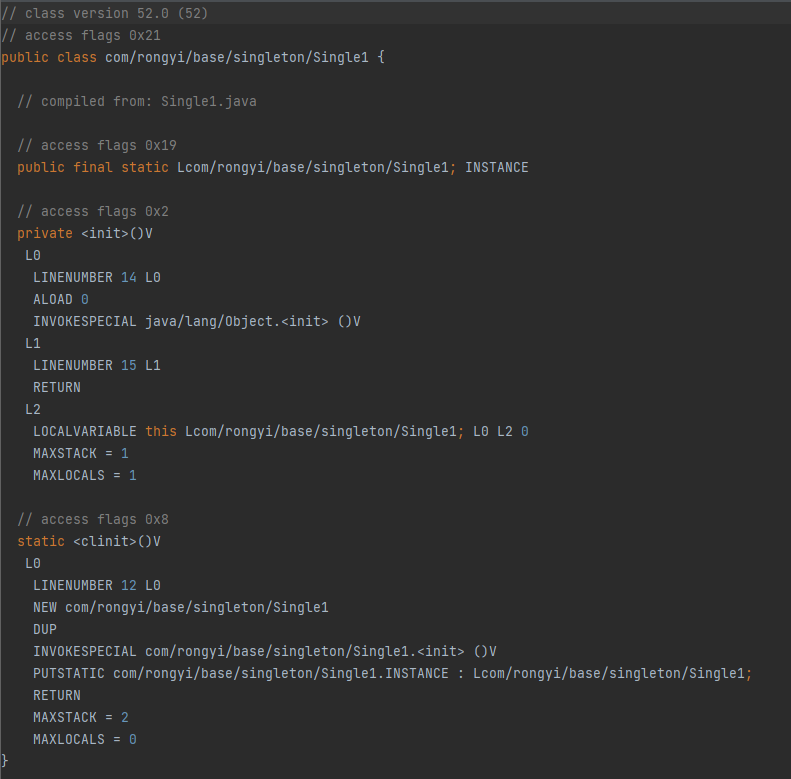Click the INVOKESPECIAL java/lang/Object.<init> line
Screen dimensions: 791x779
point(196,321)
